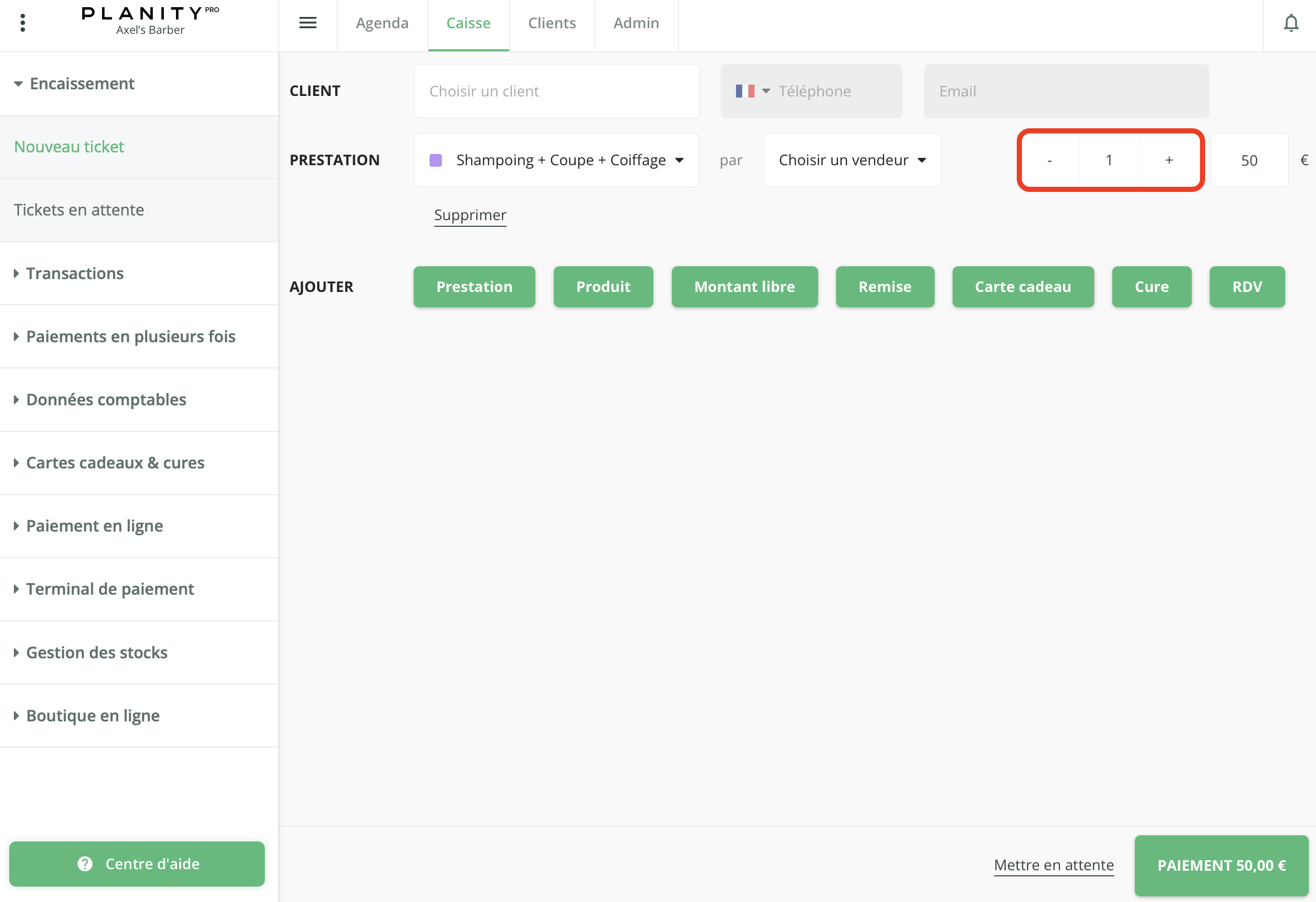Expand the Transactions section
Viewport: 1316px width, 902px height.
pyautogui.click(x=75, y=273)
